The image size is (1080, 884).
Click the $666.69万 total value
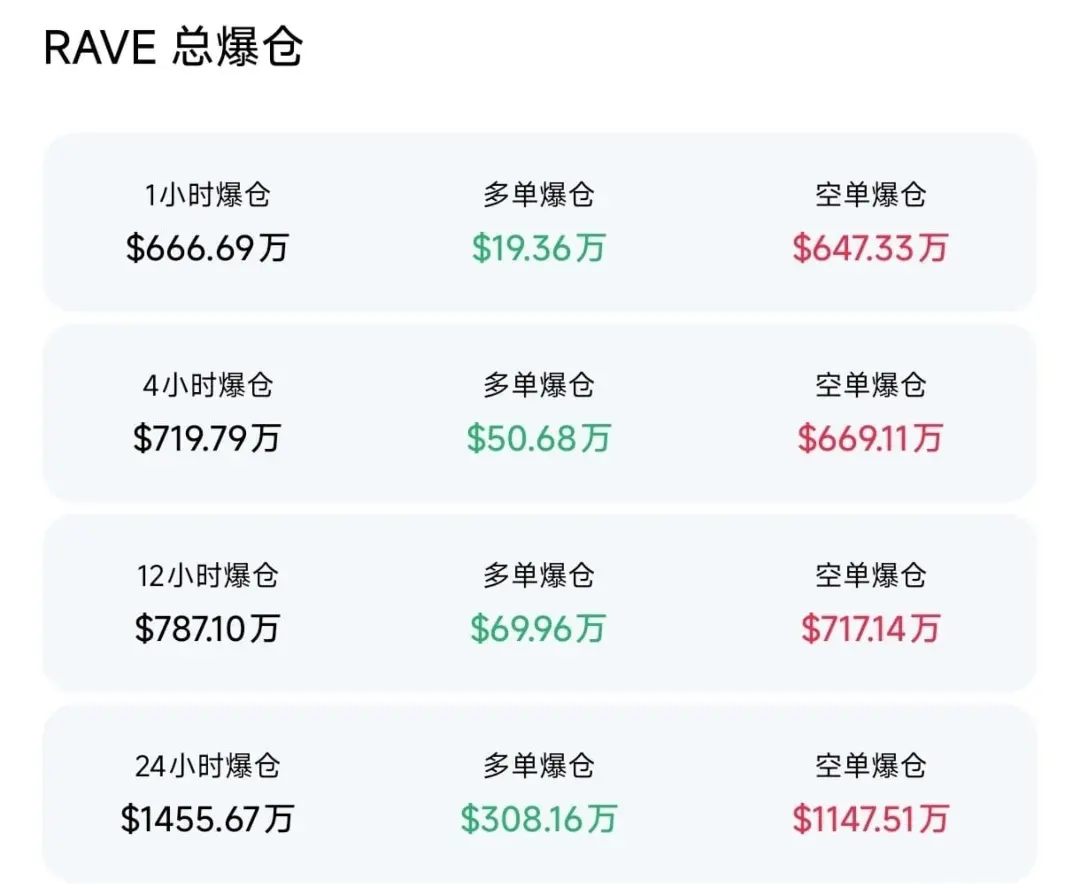[x=207, y=248]
